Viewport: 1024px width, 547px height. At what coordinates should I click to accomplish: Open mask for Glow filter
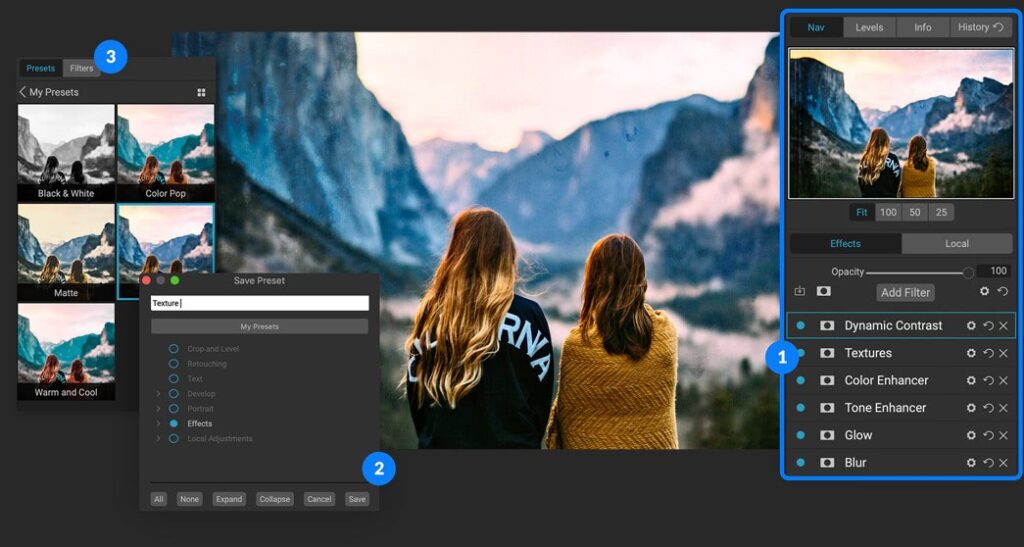click(827, 435)
